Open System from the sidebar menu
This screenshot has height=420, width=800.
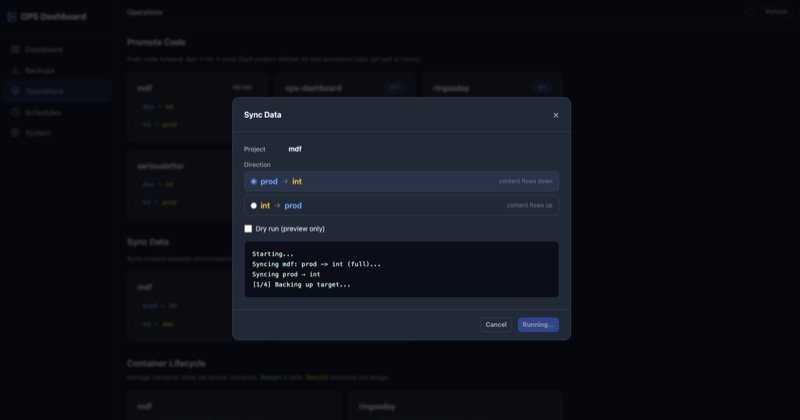click(x=56, y=133)
